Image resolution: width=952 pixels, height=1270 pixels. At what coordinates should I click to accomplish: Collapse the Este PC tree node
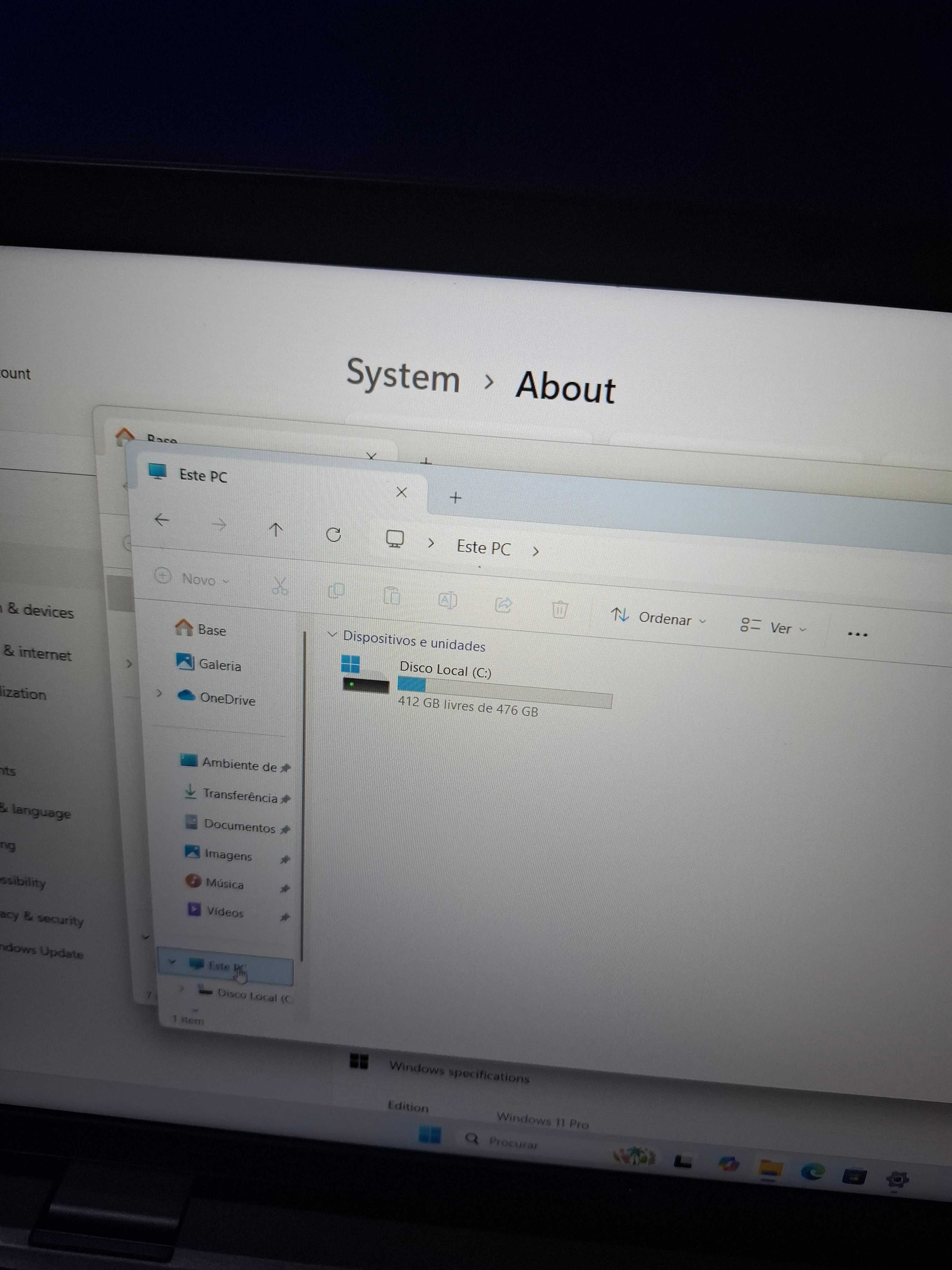pyautogui.click(x=172, y=962)
